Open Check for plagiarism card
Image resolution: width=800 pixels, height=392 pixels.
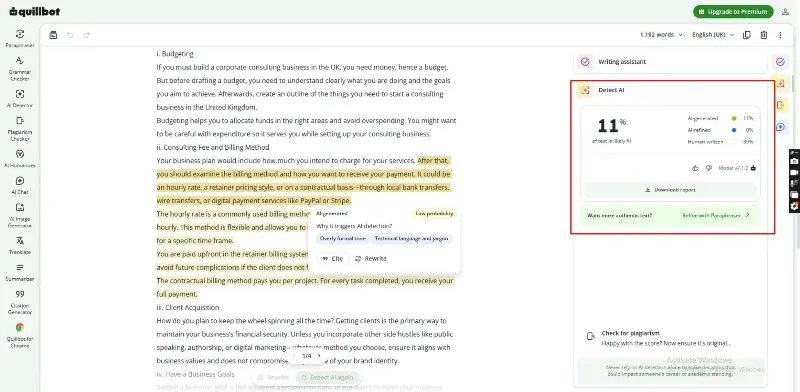coord(670,338)
